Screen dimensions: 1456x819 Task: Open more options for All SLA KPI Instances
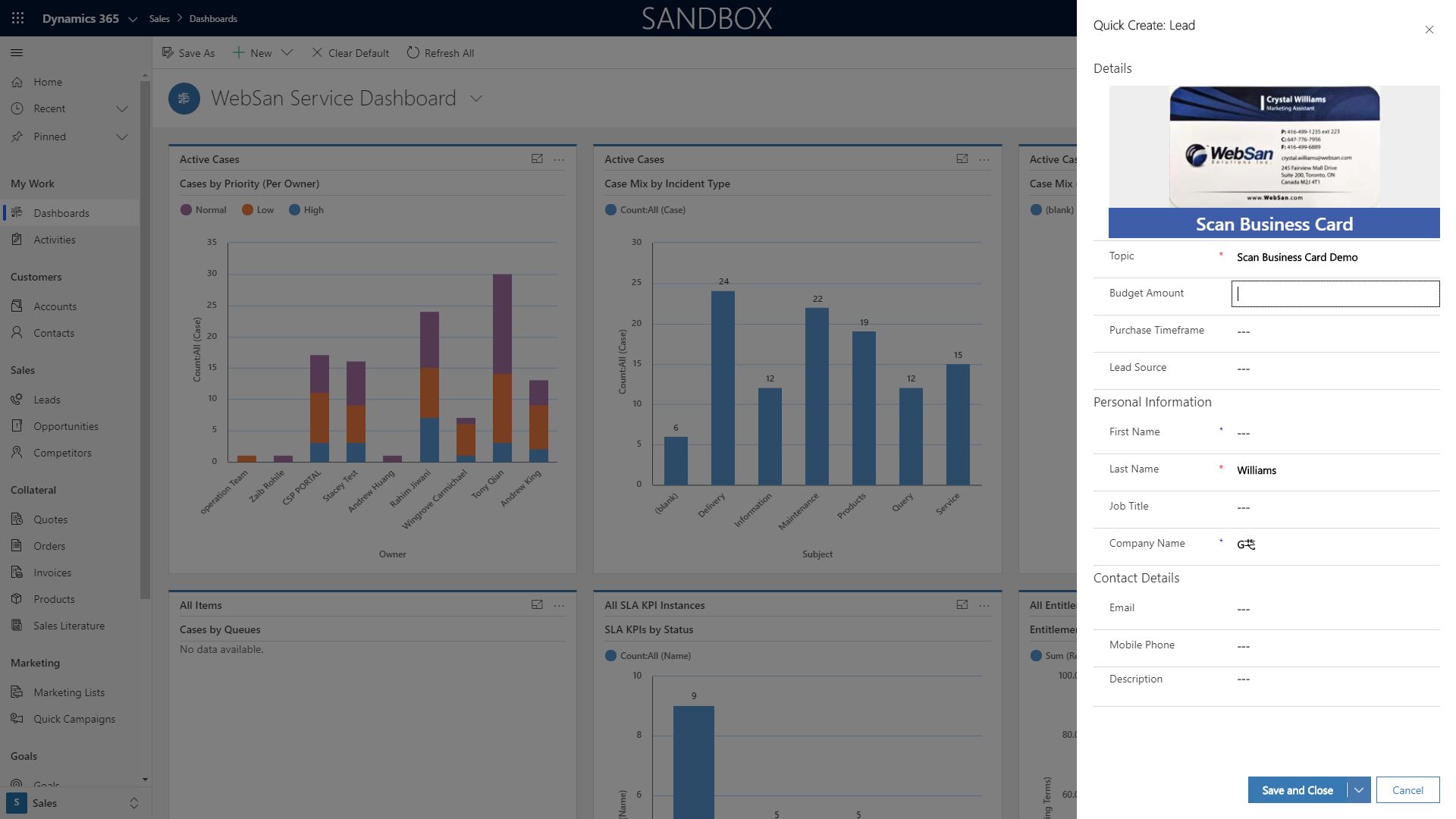click(984, 605)
